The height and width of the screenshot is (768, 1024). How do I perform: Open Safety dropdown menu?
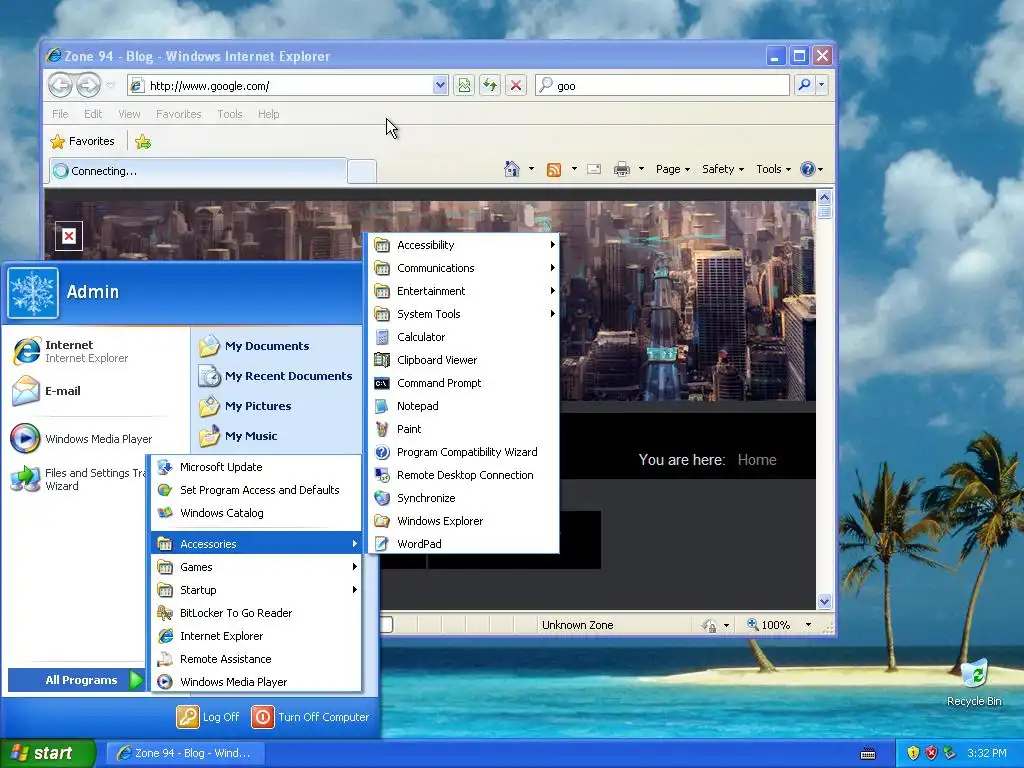(x=723, y=169)
